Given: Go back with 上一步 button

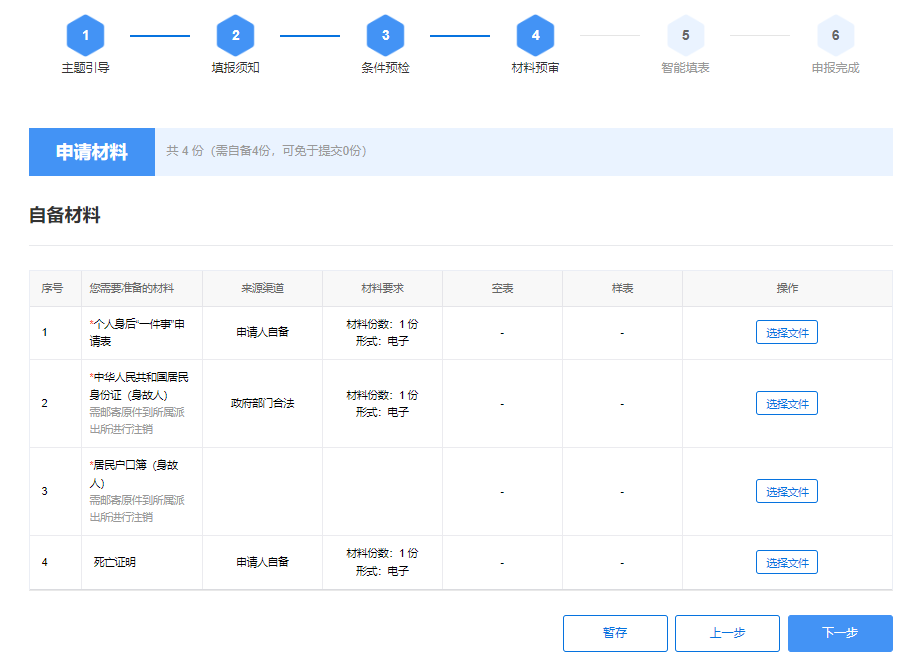Looking at the screenshot, I should tap(727, 633).
